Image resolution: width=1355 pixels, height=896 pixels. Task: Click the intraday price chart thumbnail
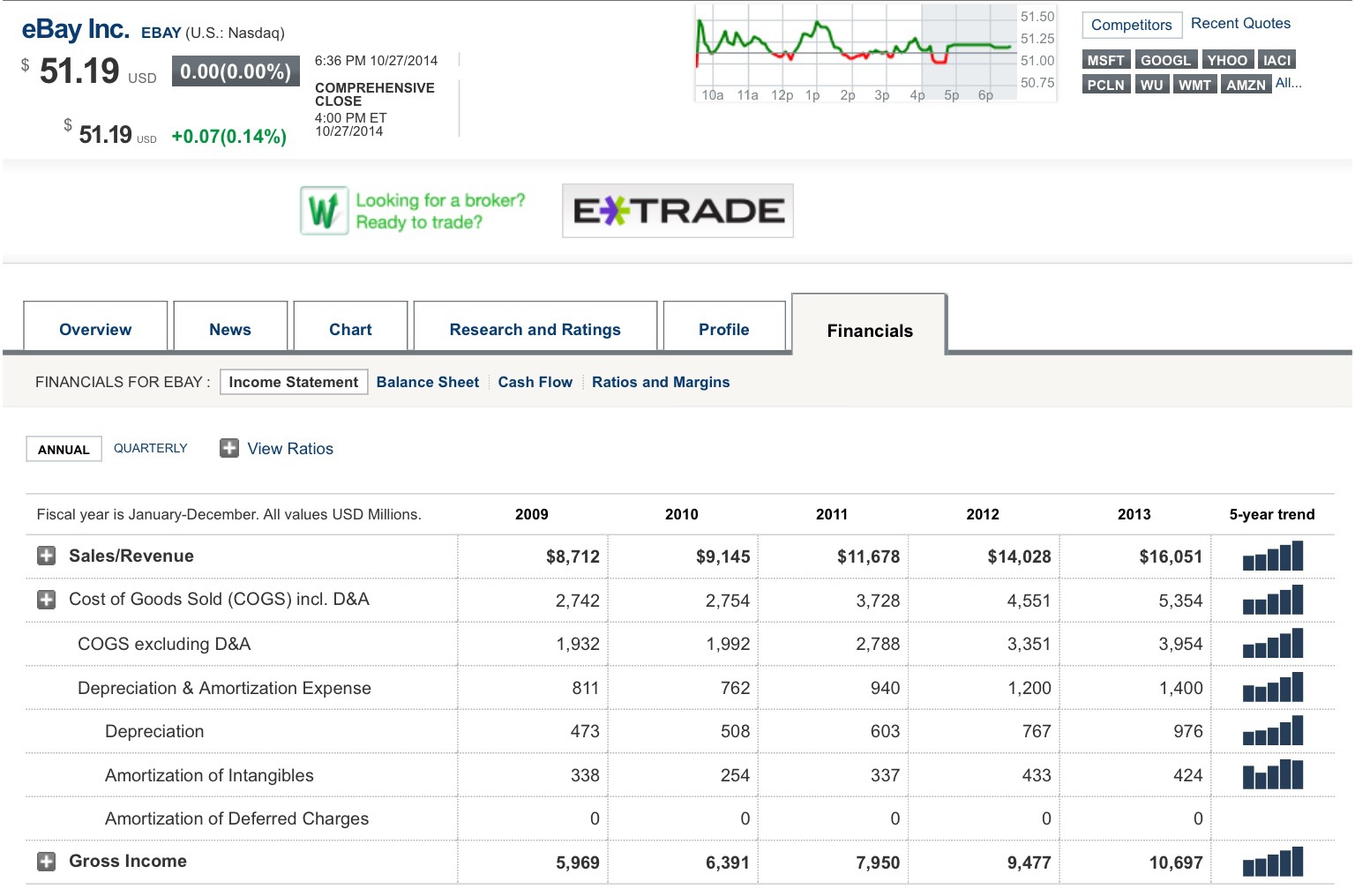pyautogui.click(x=875, y=53)
